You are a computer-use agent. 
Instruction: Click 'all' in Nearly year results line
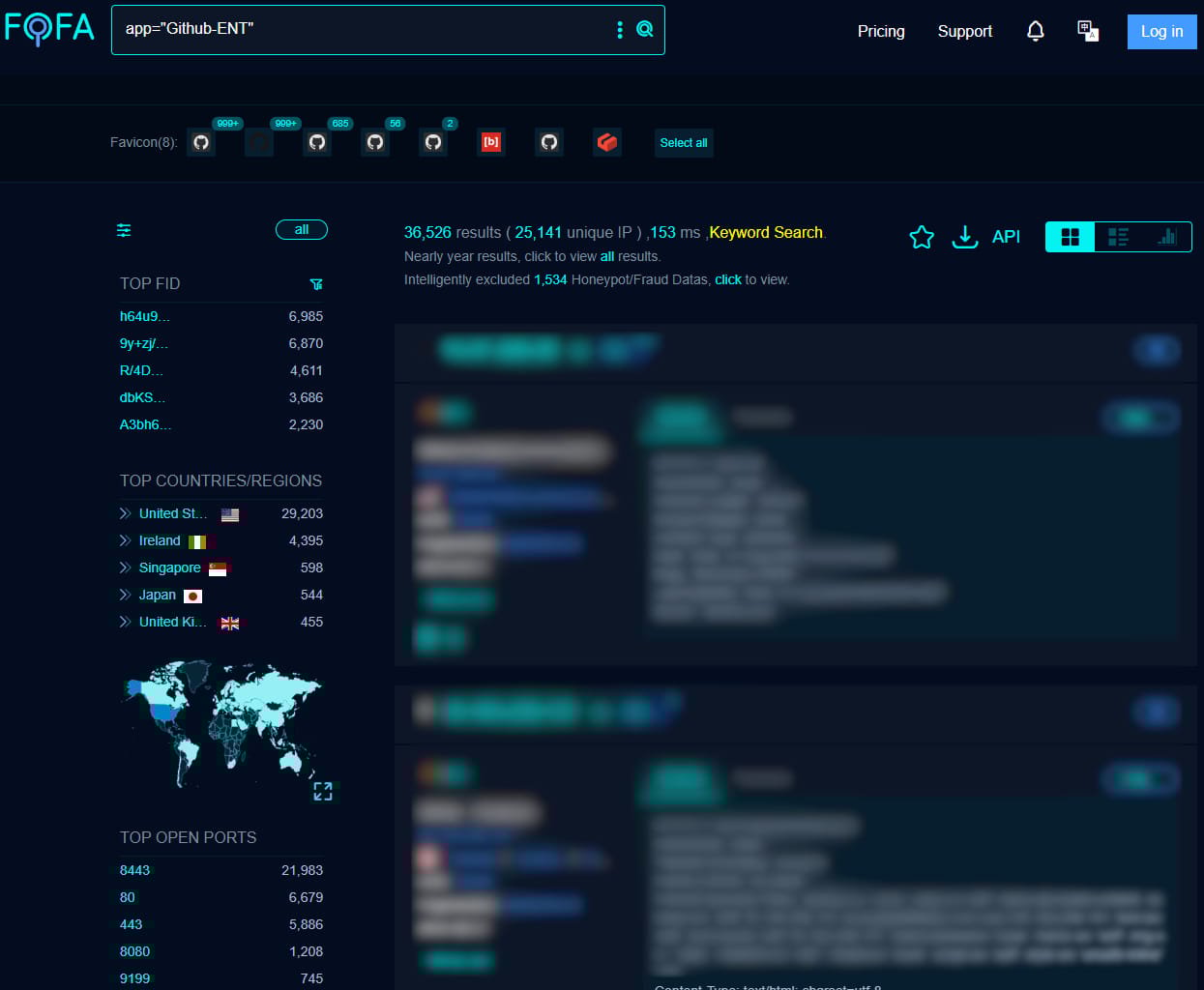tap(607, 256)
